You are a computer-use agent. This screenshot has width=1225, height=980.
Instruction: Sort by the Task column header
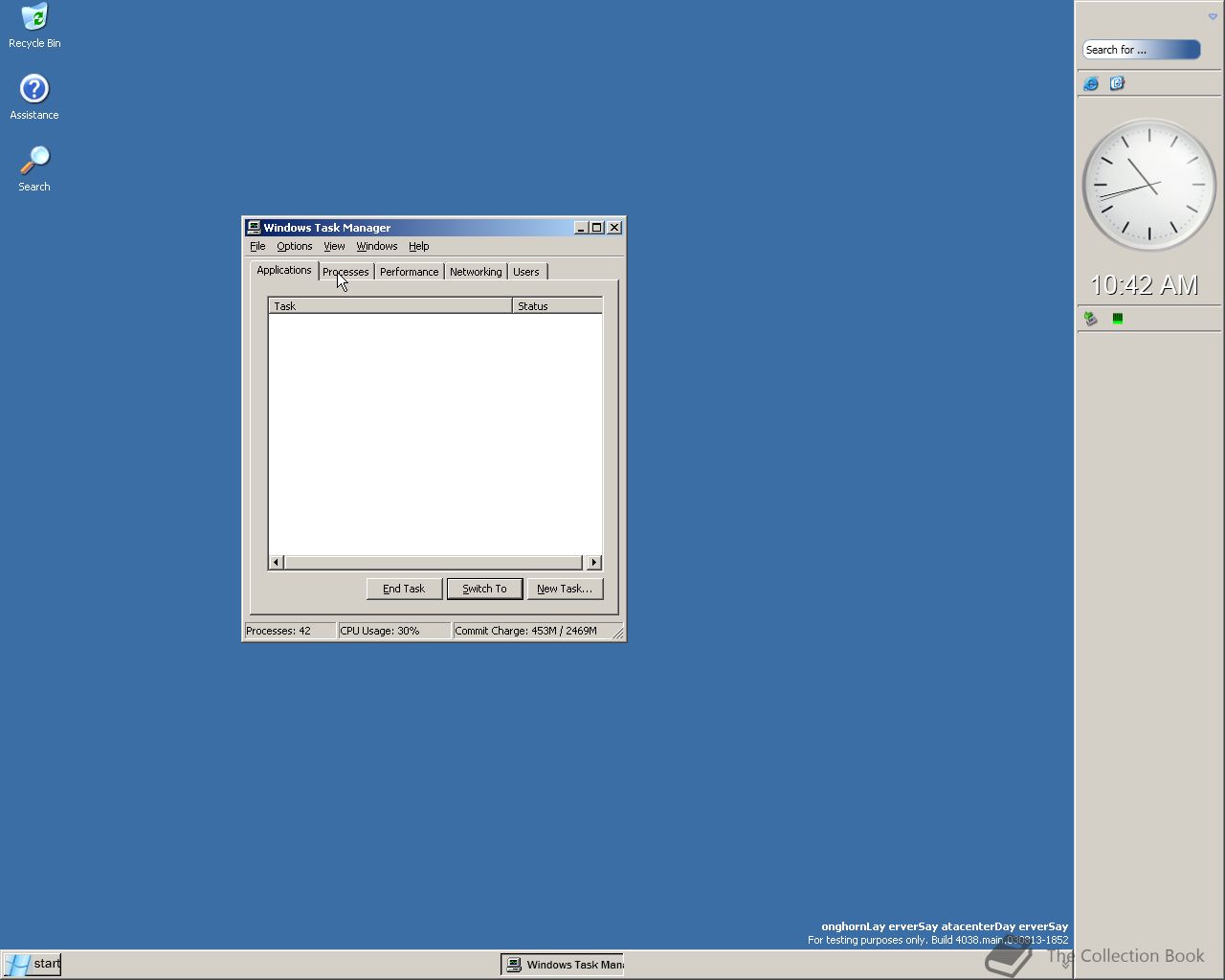click(390, 306)
